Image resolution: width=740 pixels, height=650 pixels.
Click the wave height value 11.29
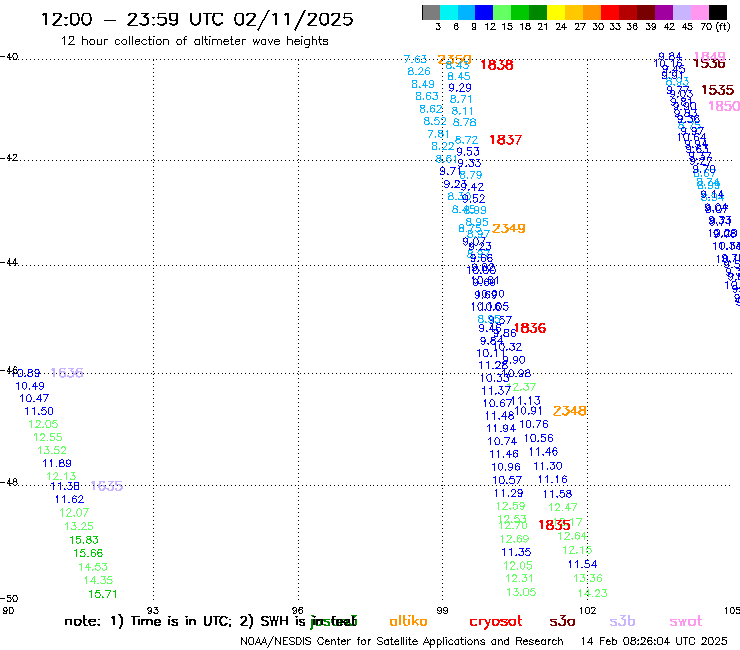pos(508,493)
